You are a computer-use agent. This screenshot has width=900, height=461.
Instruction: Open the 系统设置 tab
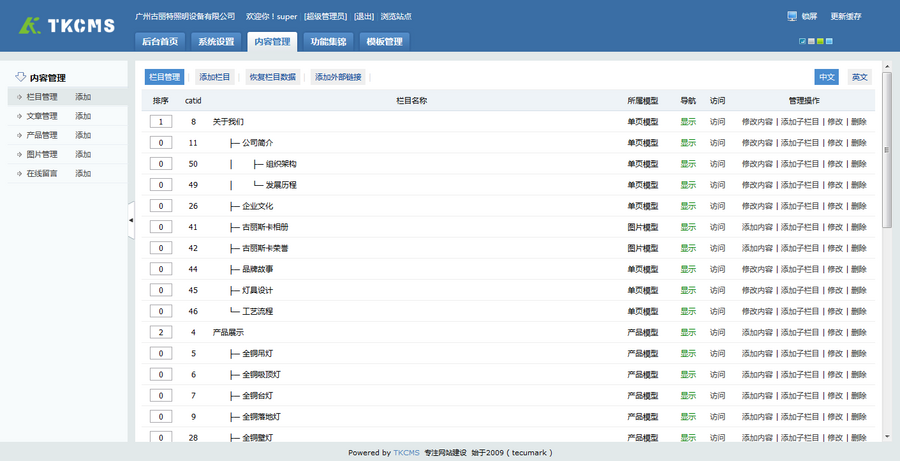(x=216, y=42)
